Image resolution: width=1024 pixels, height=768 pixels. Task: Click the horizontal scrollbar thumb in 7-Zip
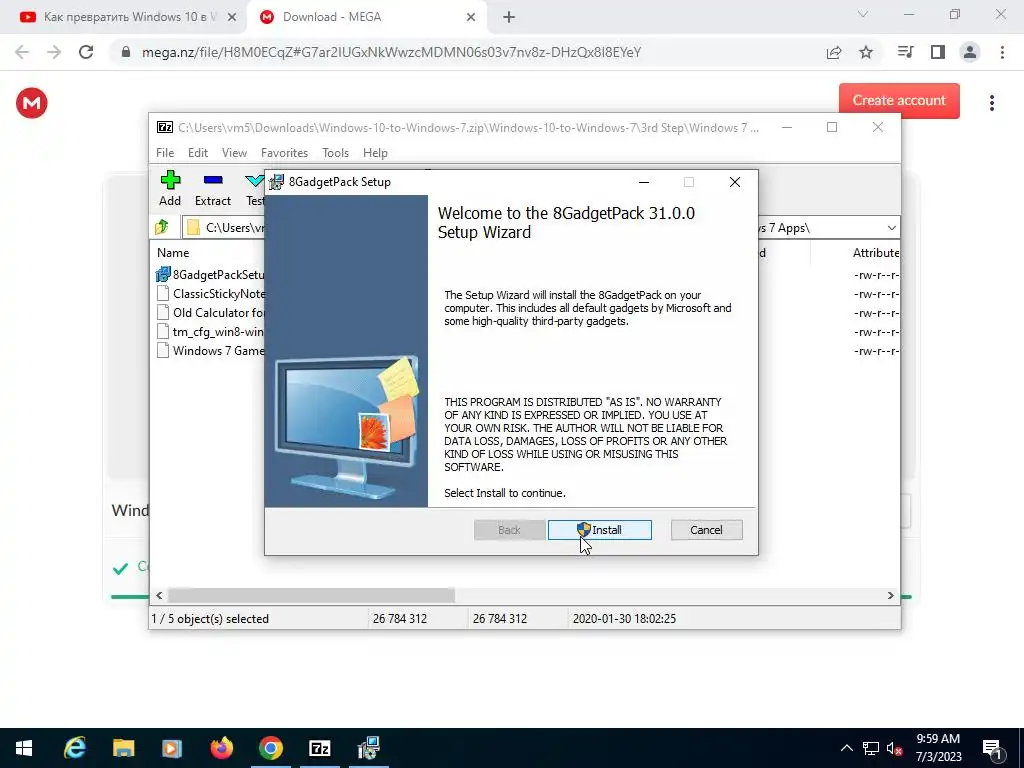[x=312, y=596]
